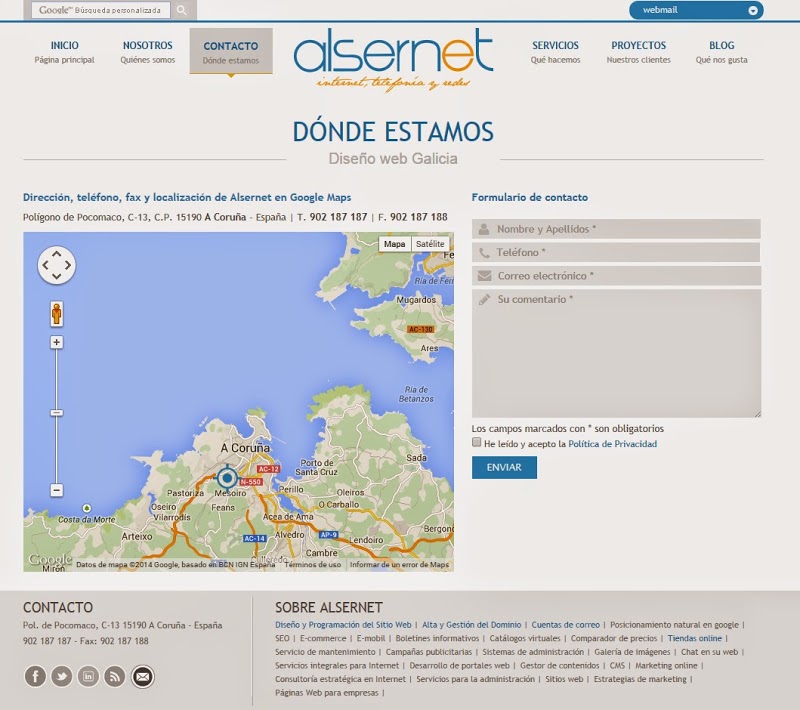Open Alta y Gestión del Dominio link

click(x=471, y=624)
